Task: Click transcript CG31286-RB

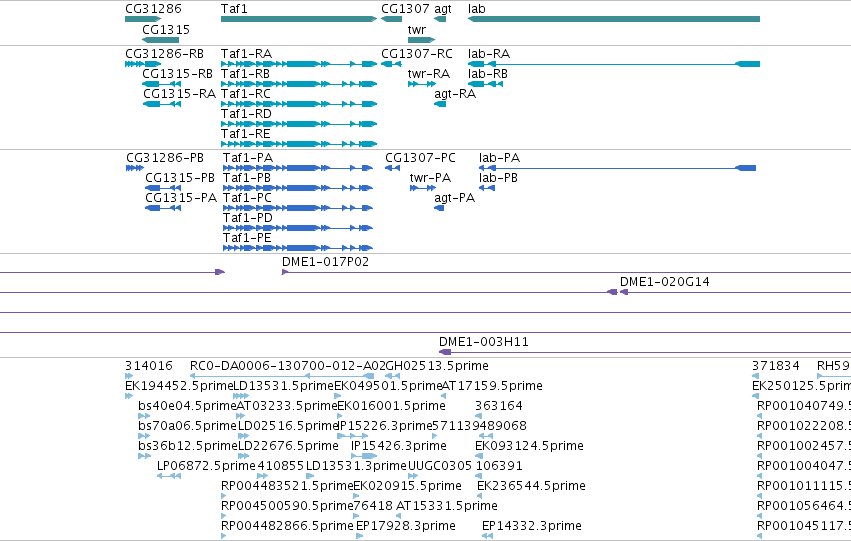Action: (x=164, y=54)
